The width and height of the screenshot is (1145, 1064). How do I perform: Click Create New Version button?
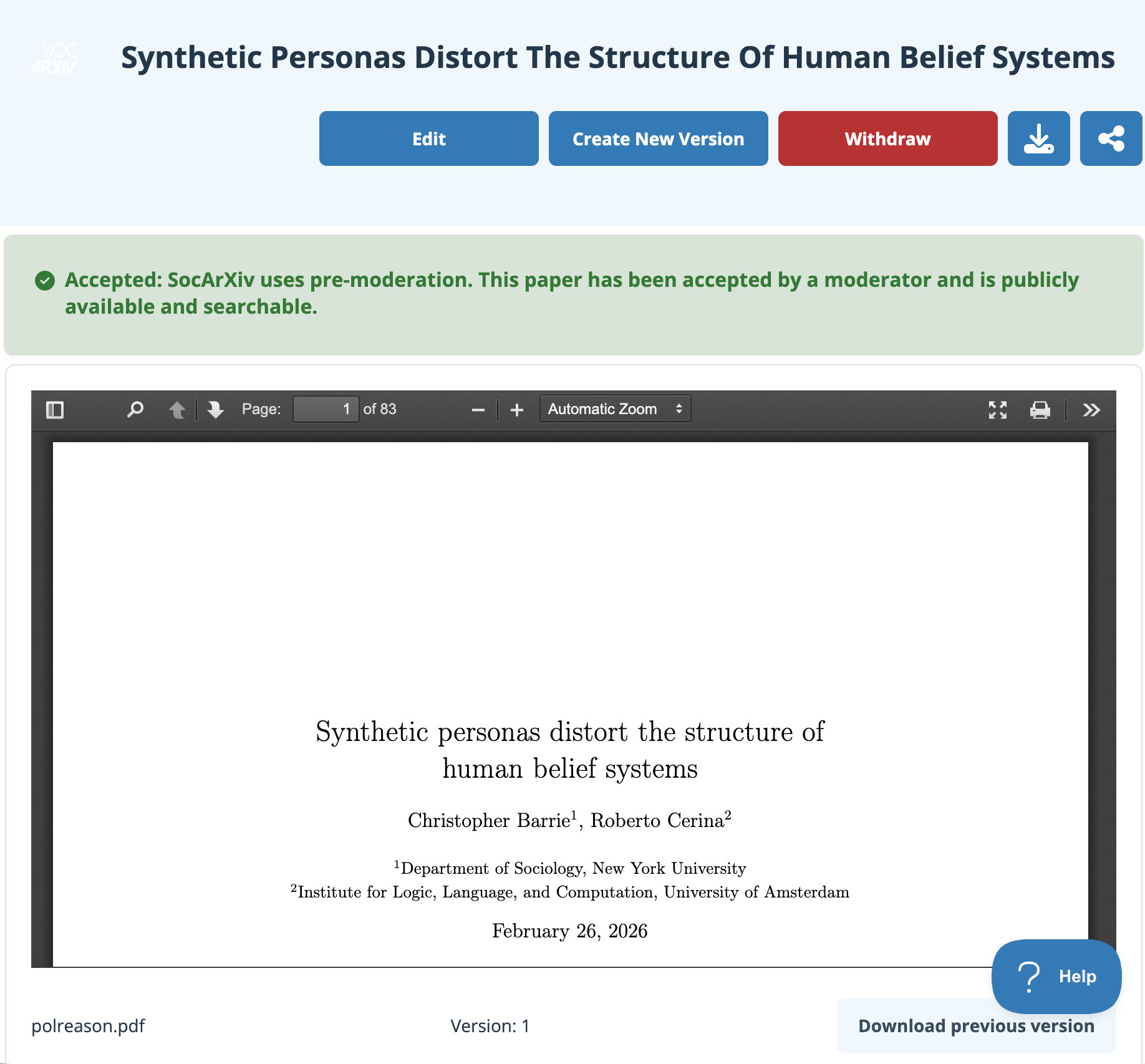[658, 138]
